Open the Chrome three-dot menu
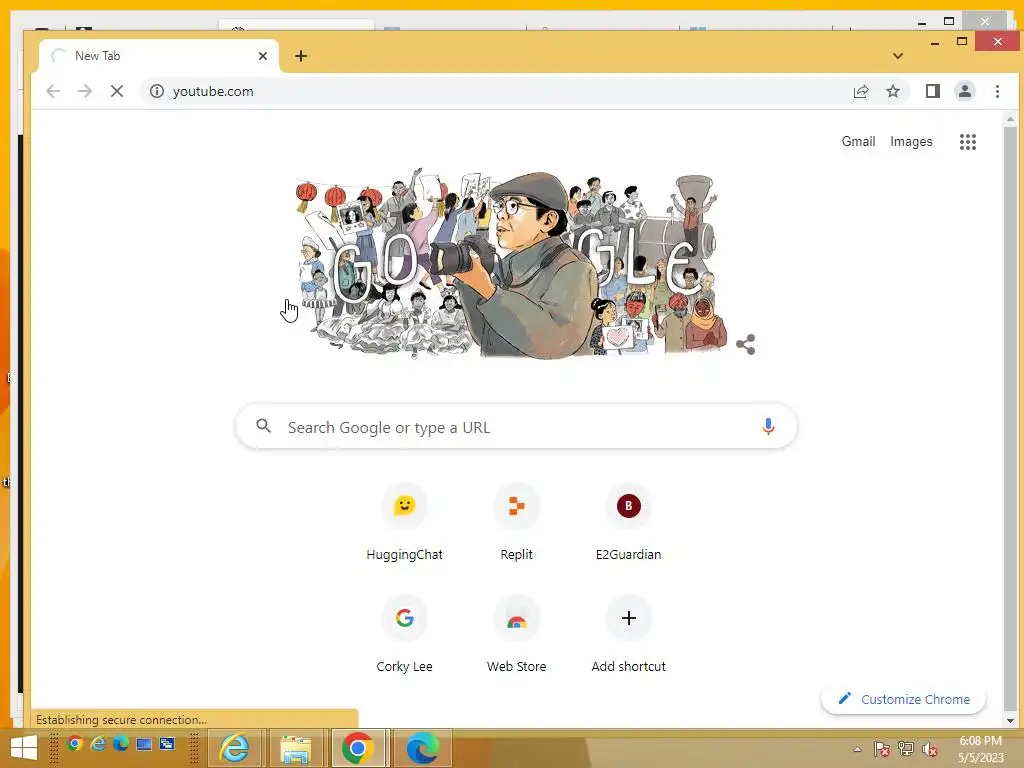Image resolution: width=1024 pixels, height=768 pixels. click(997, 91)
